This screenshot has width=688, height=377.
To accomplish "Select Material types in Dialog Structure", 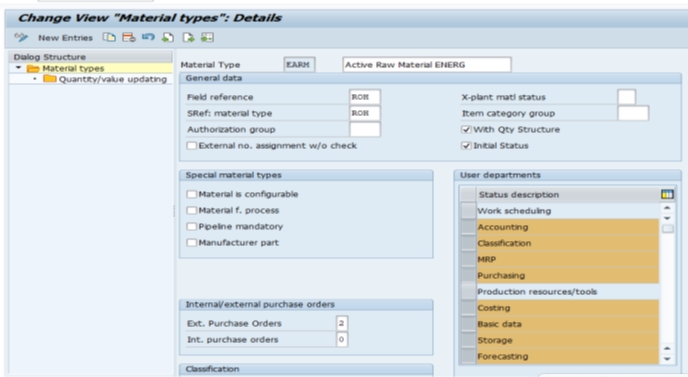I will click(x=73, y=68).
